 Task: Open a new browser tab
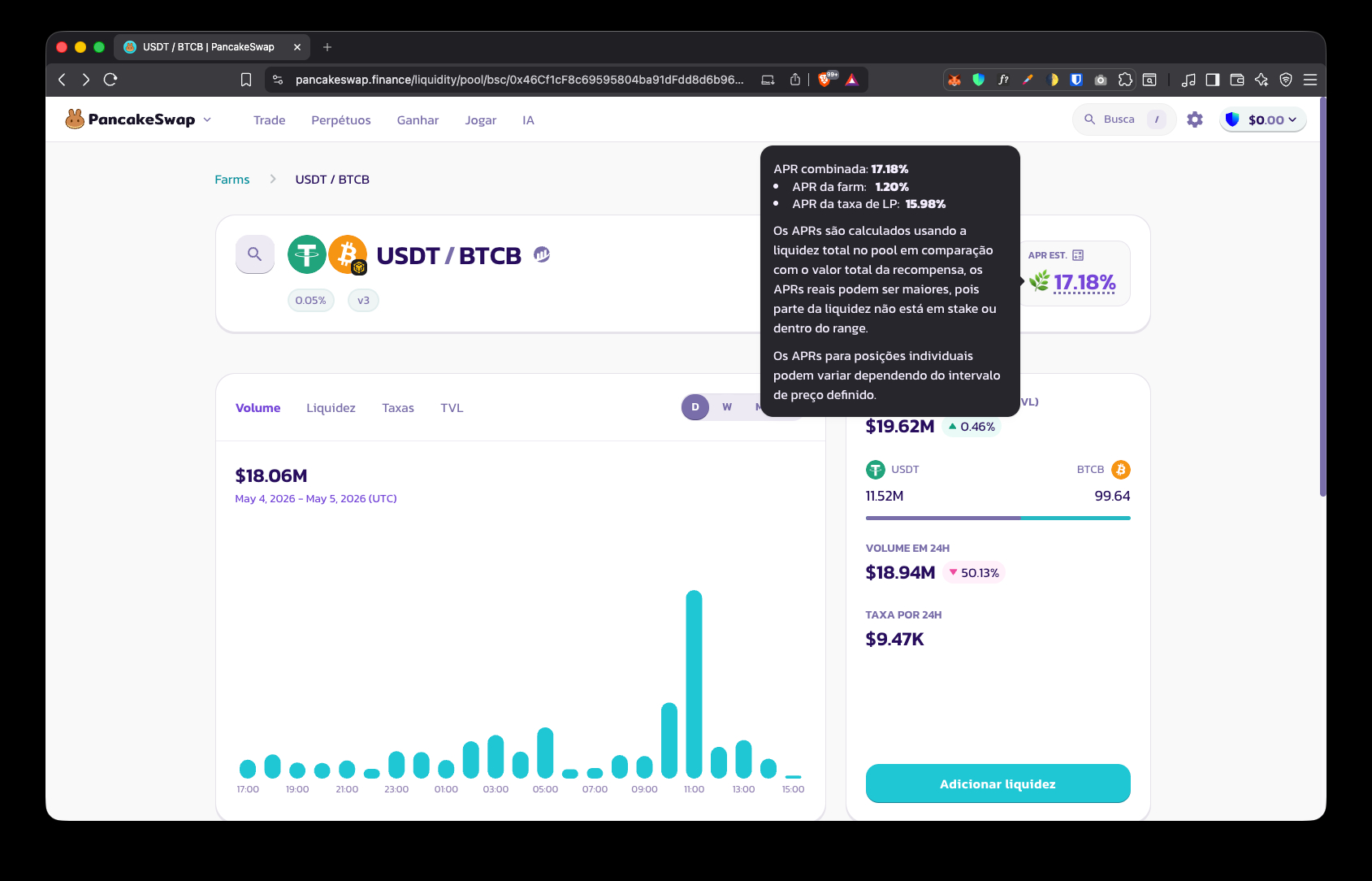327,47
